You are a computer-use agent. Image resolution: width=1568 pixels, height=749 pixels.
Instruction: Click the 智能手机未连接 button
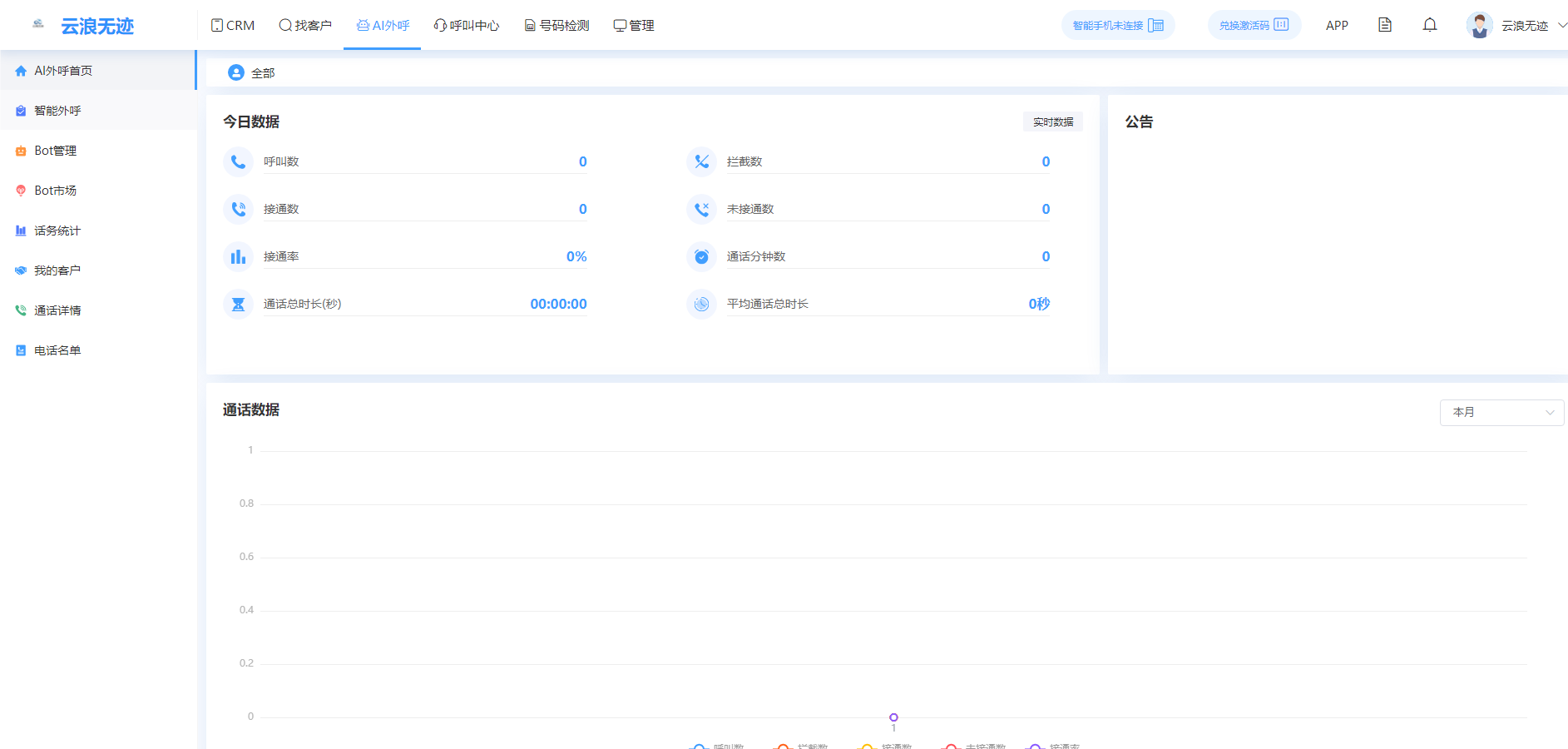click(1117, 25)
